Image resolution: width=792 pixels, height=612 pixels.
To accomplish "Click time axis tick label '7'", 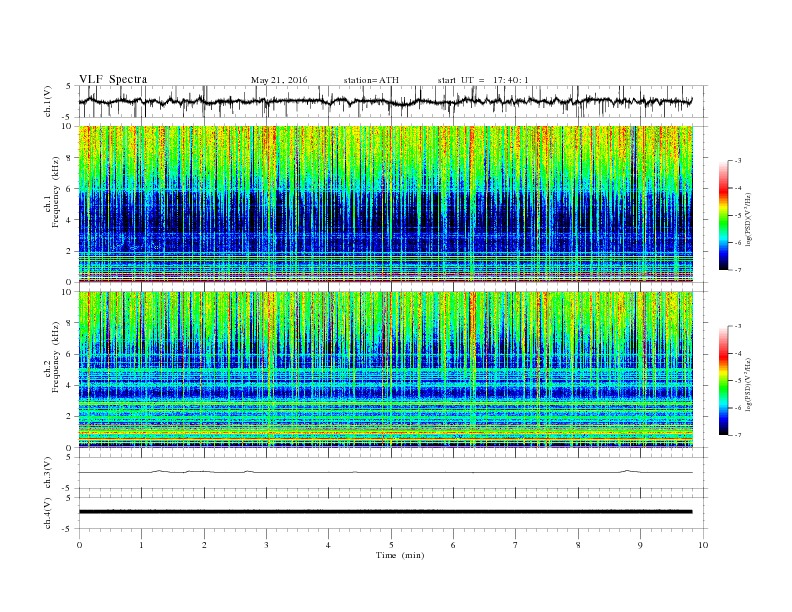I will [x=516, y=545].
